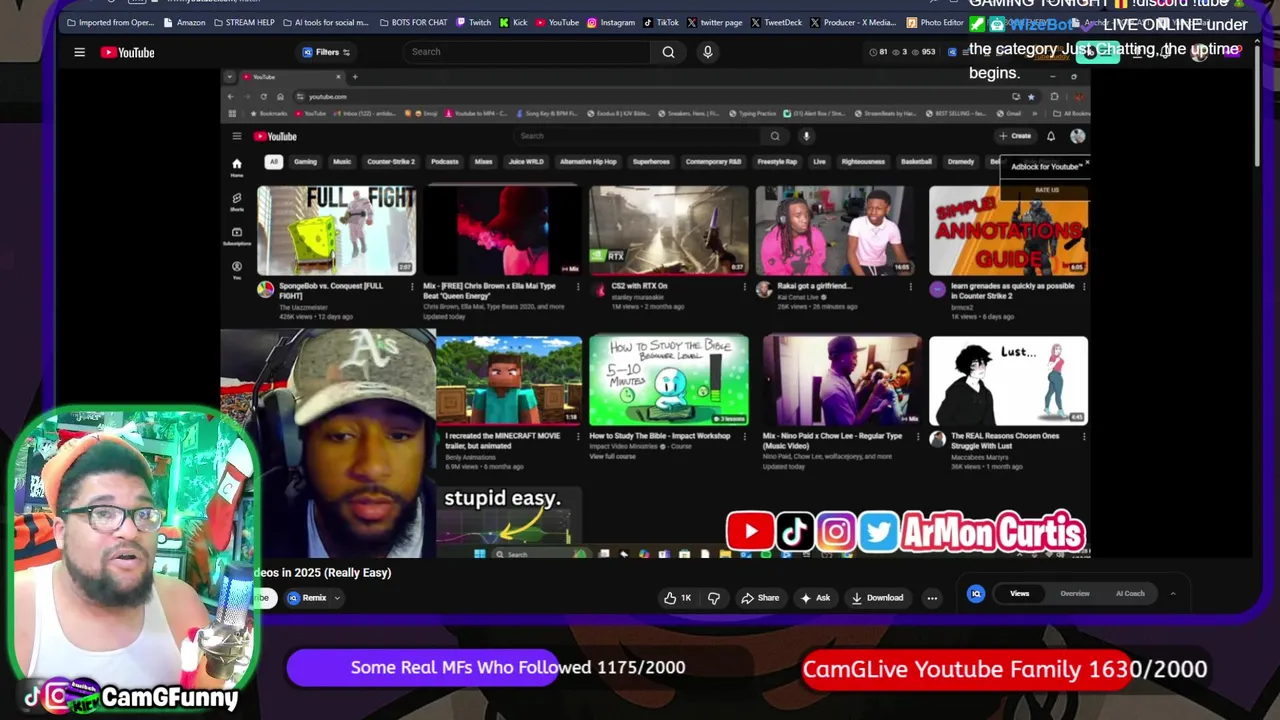The height and width of the screenshot is (720, 1280).
Task: Click the Create button in the inner YouTube header
Action: [1015, 136]
